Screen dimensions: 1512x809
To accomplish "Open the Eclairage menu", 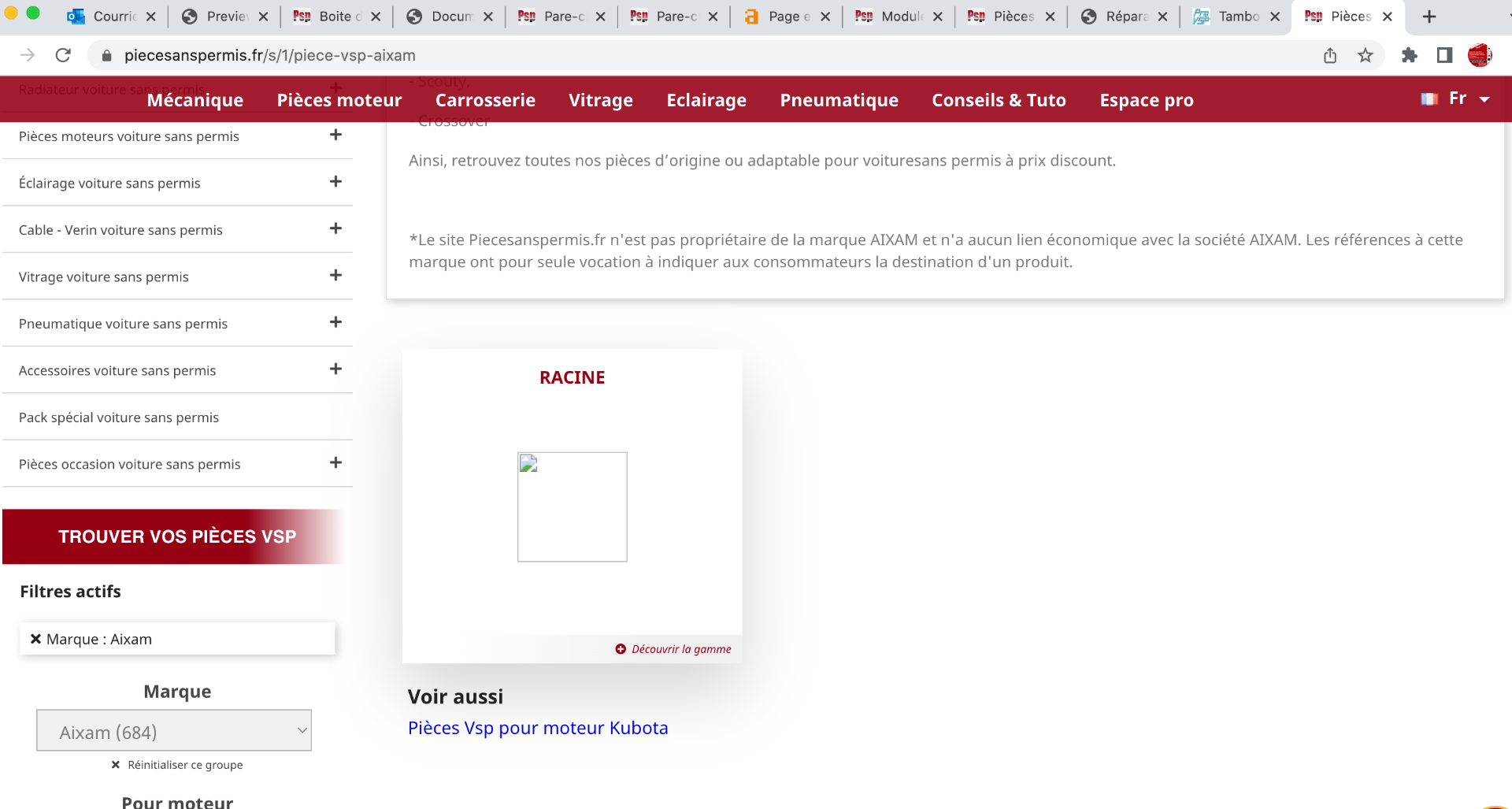I will pyautogui.click(x=706, y=100).
